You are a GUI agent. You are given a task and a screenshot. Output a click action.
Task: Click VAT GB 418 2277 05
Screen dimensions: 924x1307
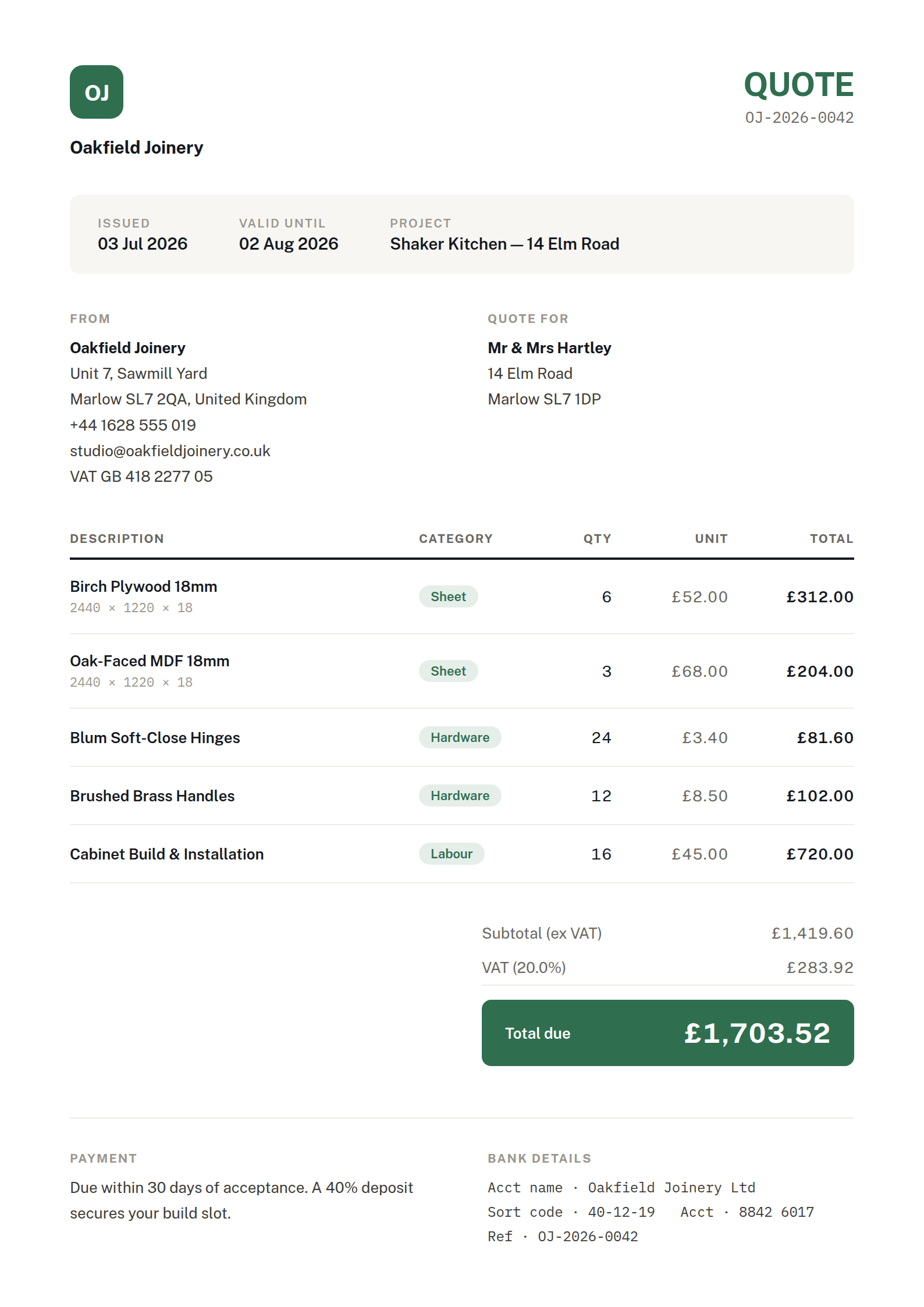coord(141,477)
